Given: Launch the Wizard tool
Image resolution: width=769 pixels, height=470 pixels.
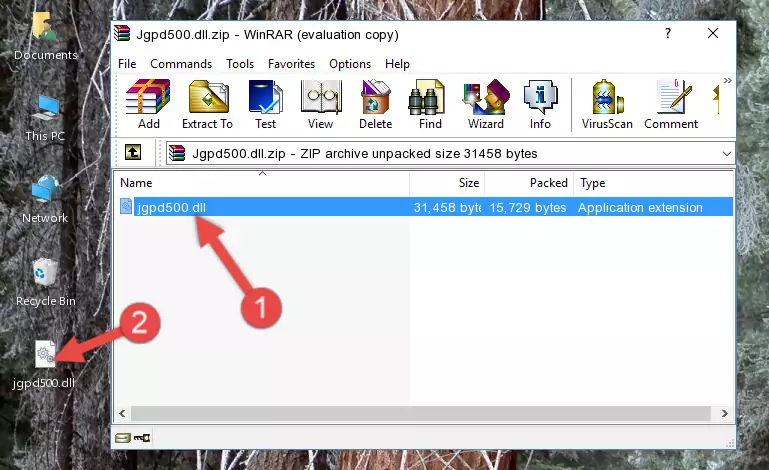Looking at the screenshot, I should tap(486, 104).
